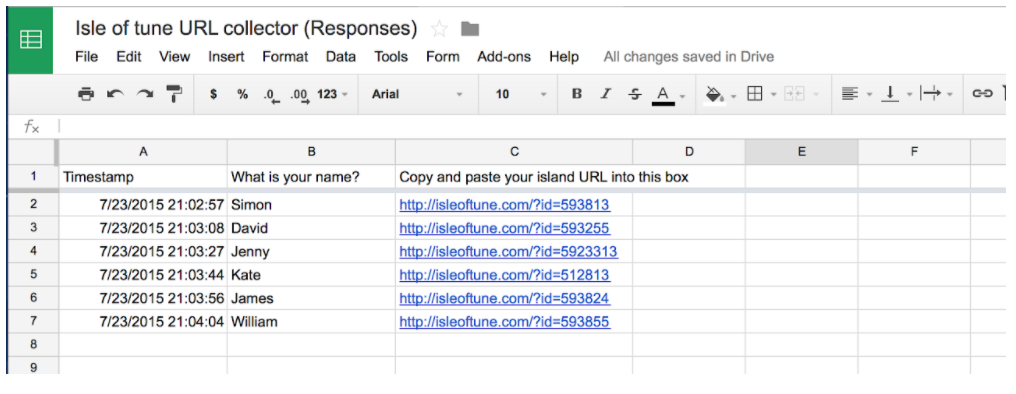This screenshot has height=394, width=1016.
Task: Undo the last action
Action: (x=115, y=95)
